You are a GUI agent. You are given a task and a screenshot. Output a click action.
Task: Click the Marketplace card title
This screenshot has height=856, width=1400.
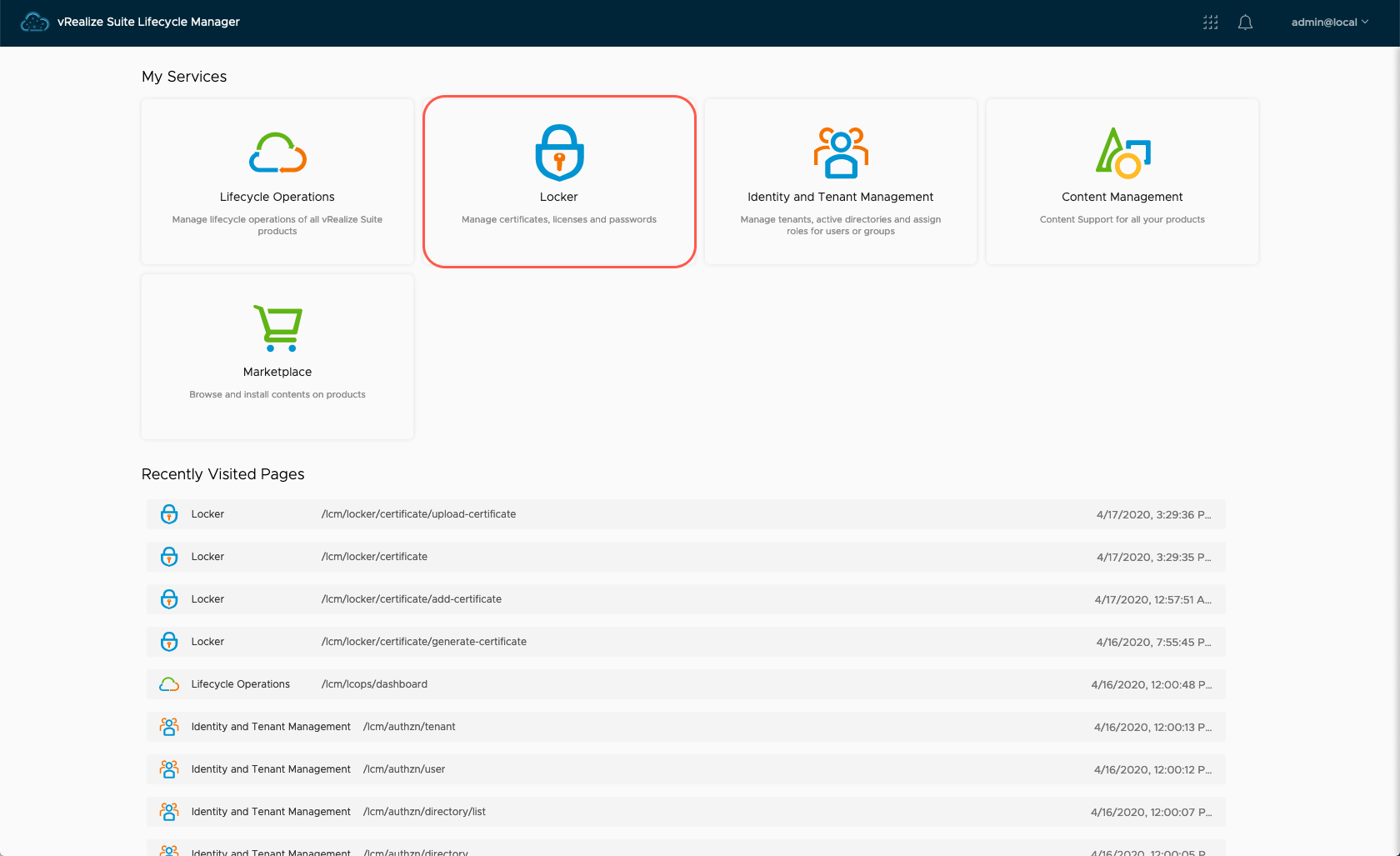(x=277, y=372)
